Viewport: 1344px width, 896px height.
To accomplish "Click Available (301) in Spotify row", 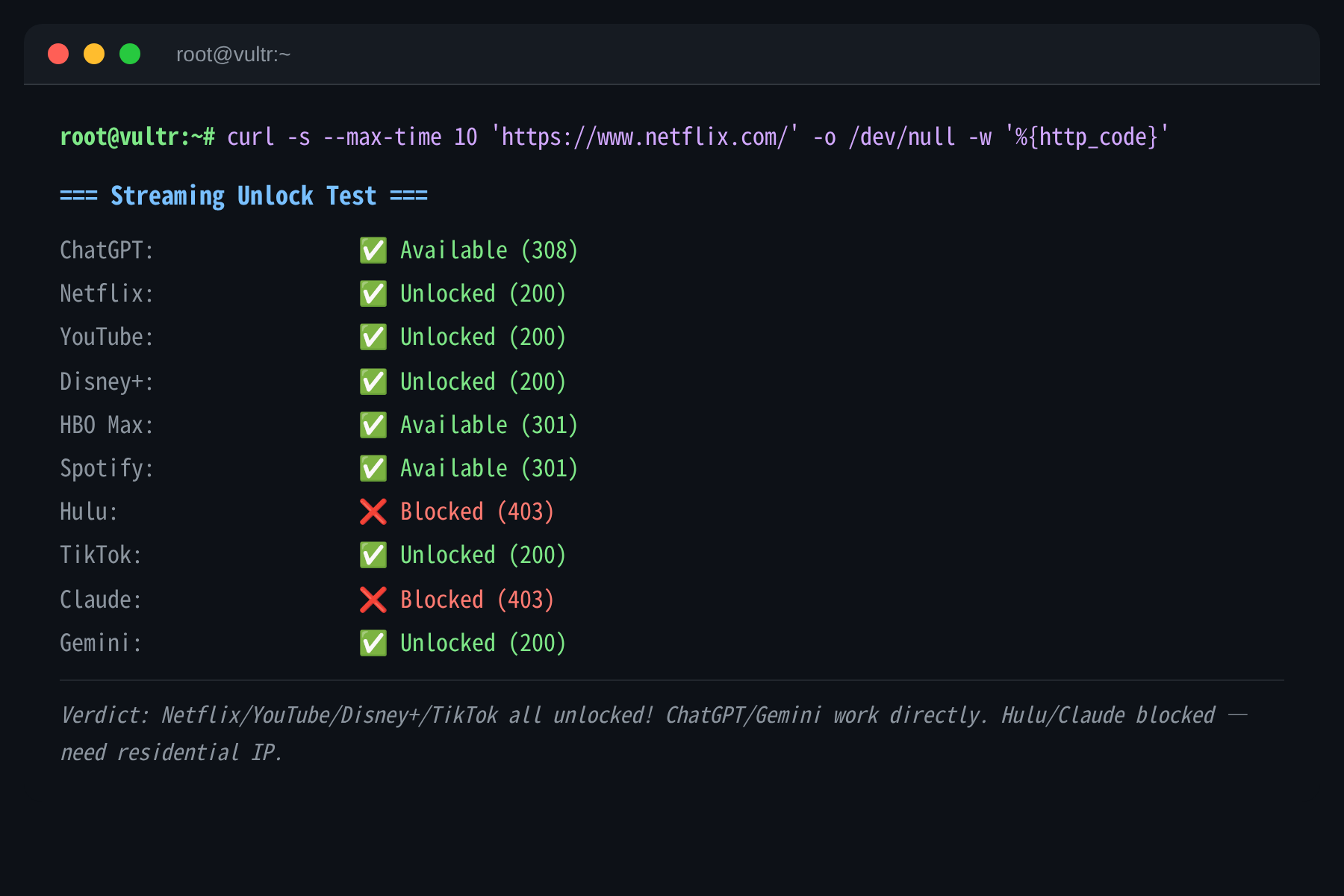I will point(489,468).
